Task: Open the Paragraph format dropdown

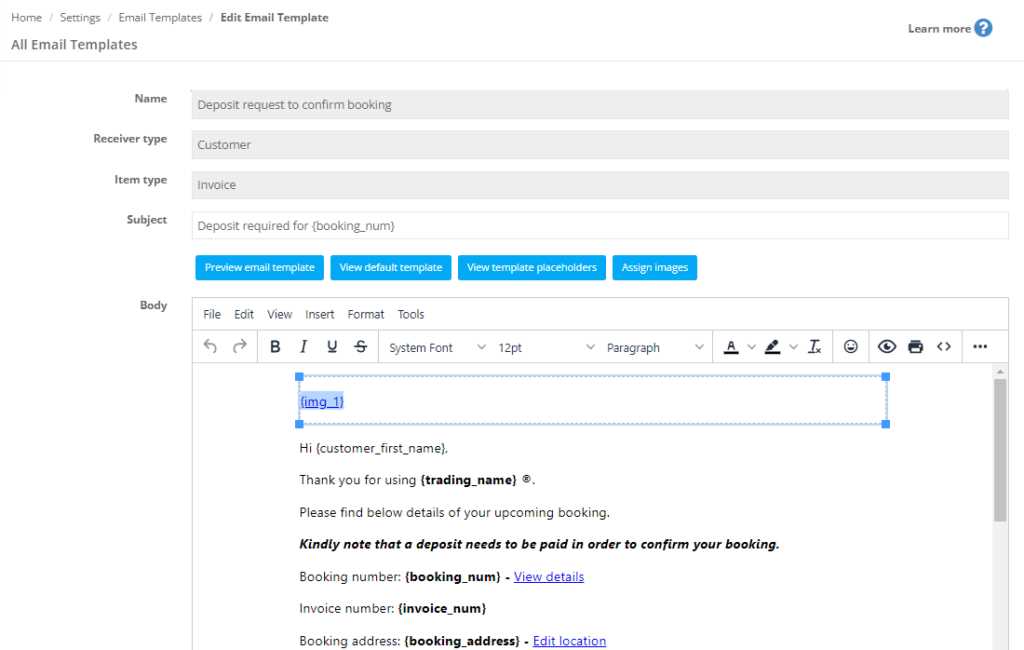Action: coord(654,348)
